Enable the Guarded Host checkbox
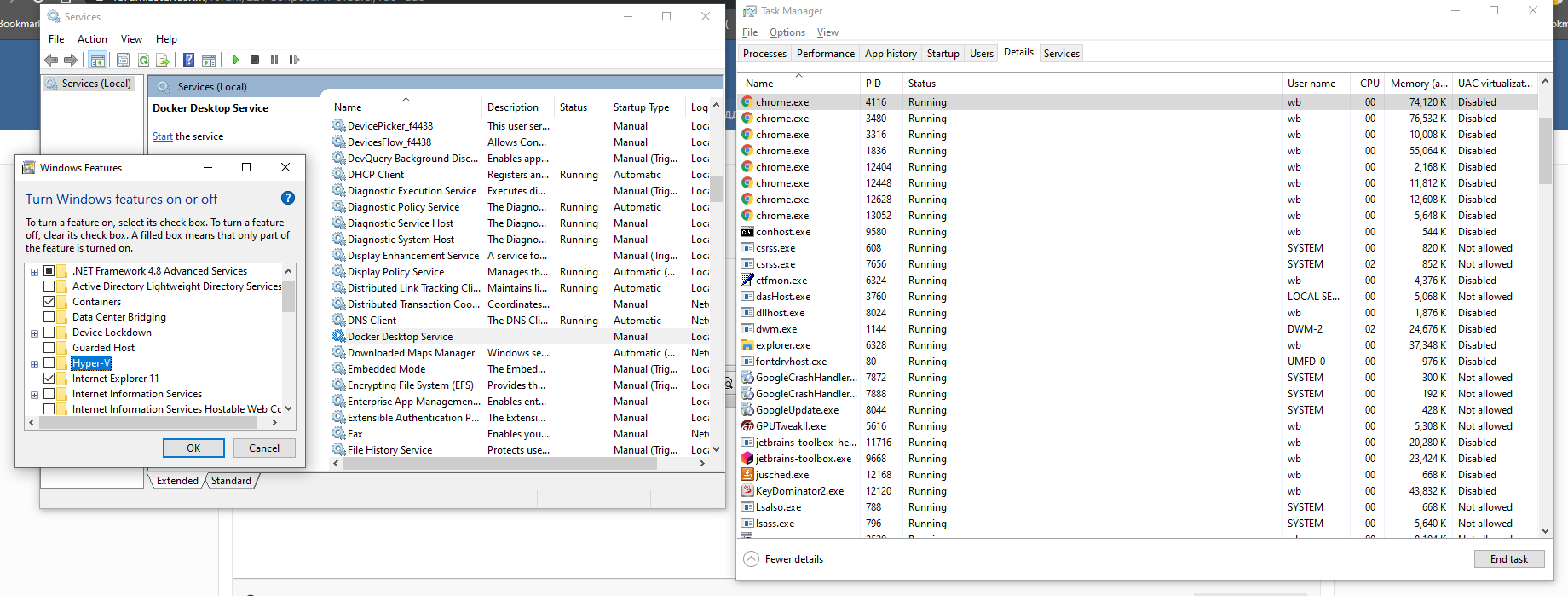The image size is (1568, 596). click(49, 348)
